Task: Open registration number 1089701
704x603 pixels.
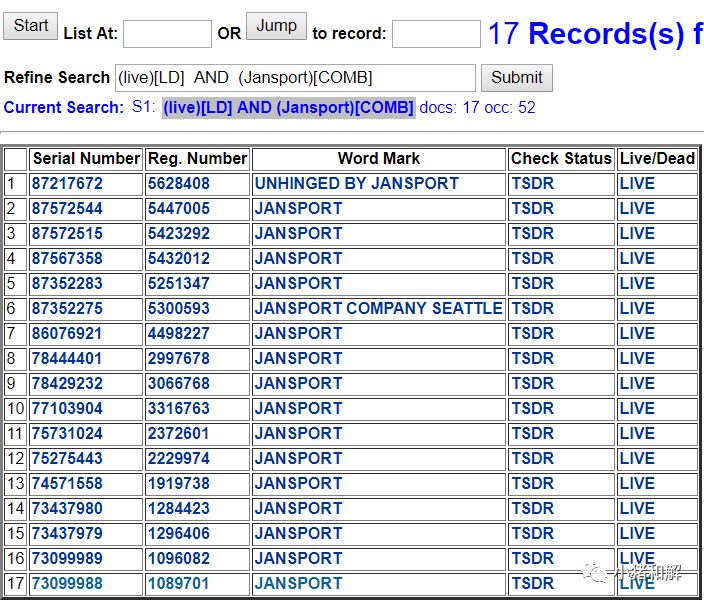Action: point(179,584)
